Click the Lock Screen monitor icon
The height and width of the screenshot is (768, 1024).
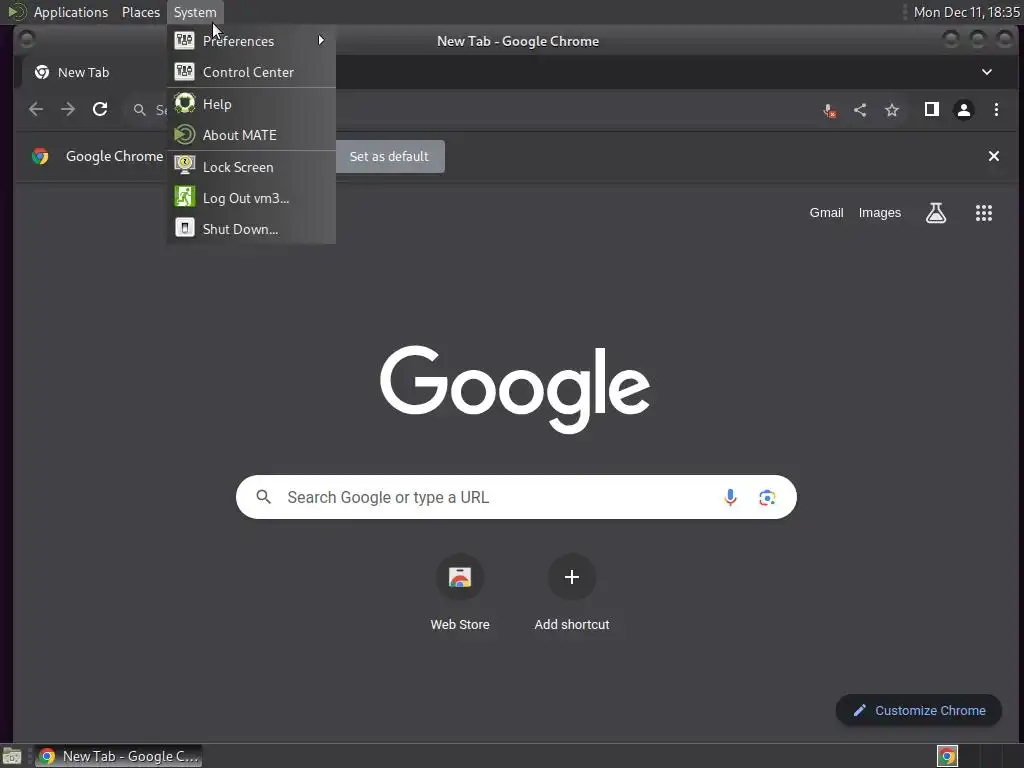coord(185,166)
